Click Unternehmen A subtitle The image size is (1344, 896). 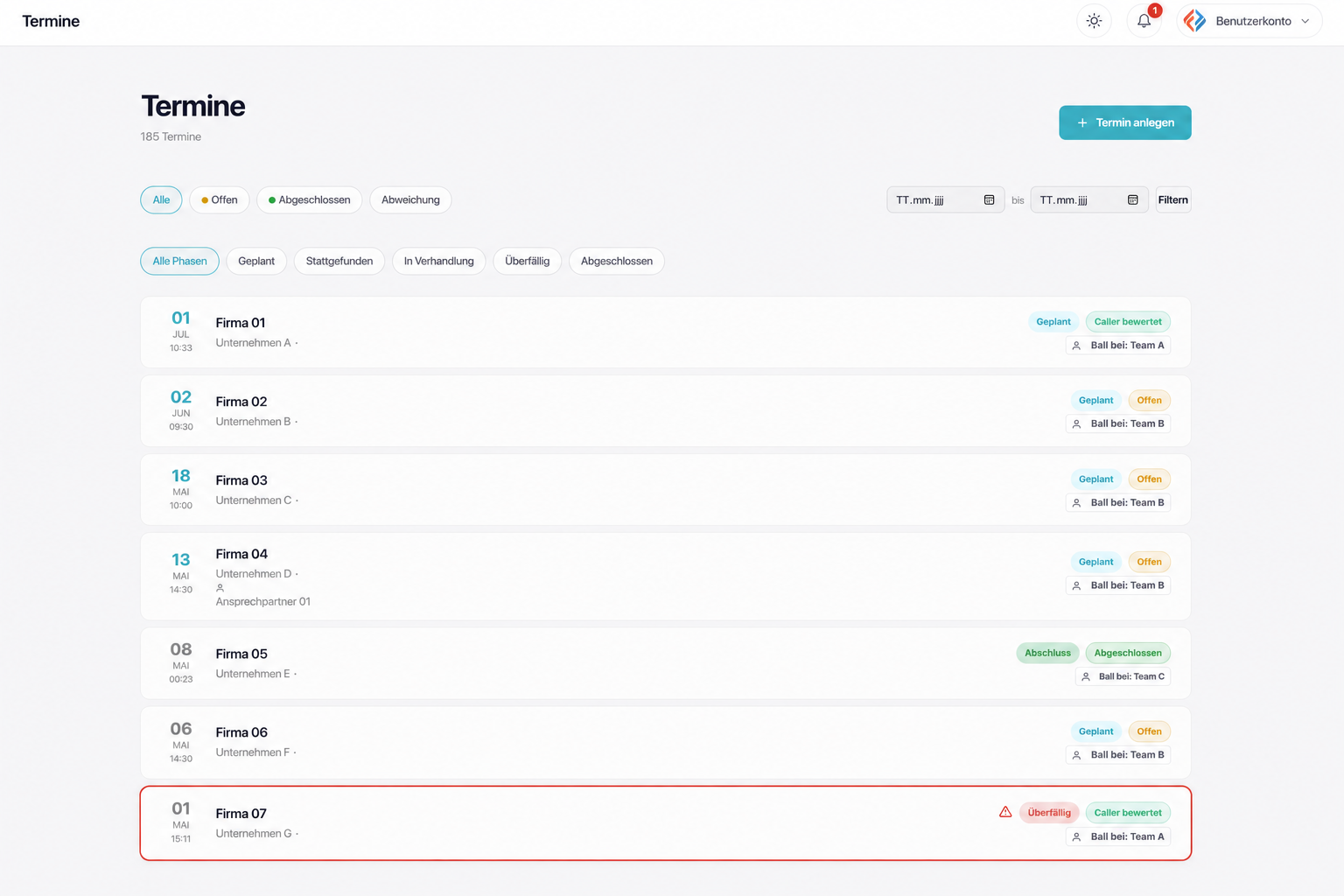click(x=254, y=343)
